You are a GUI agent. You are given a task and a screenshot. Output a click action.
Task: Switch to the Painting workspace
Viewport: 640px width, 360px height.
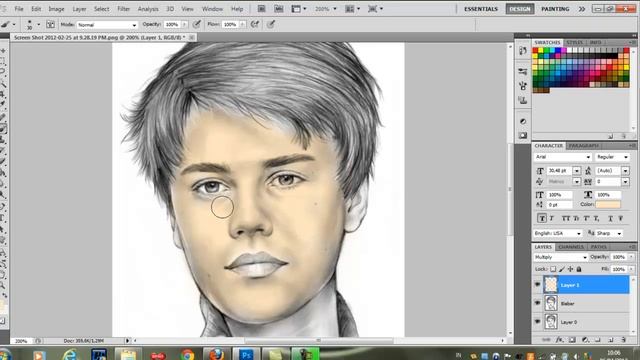pyautogui.click(x=555, y=9)
